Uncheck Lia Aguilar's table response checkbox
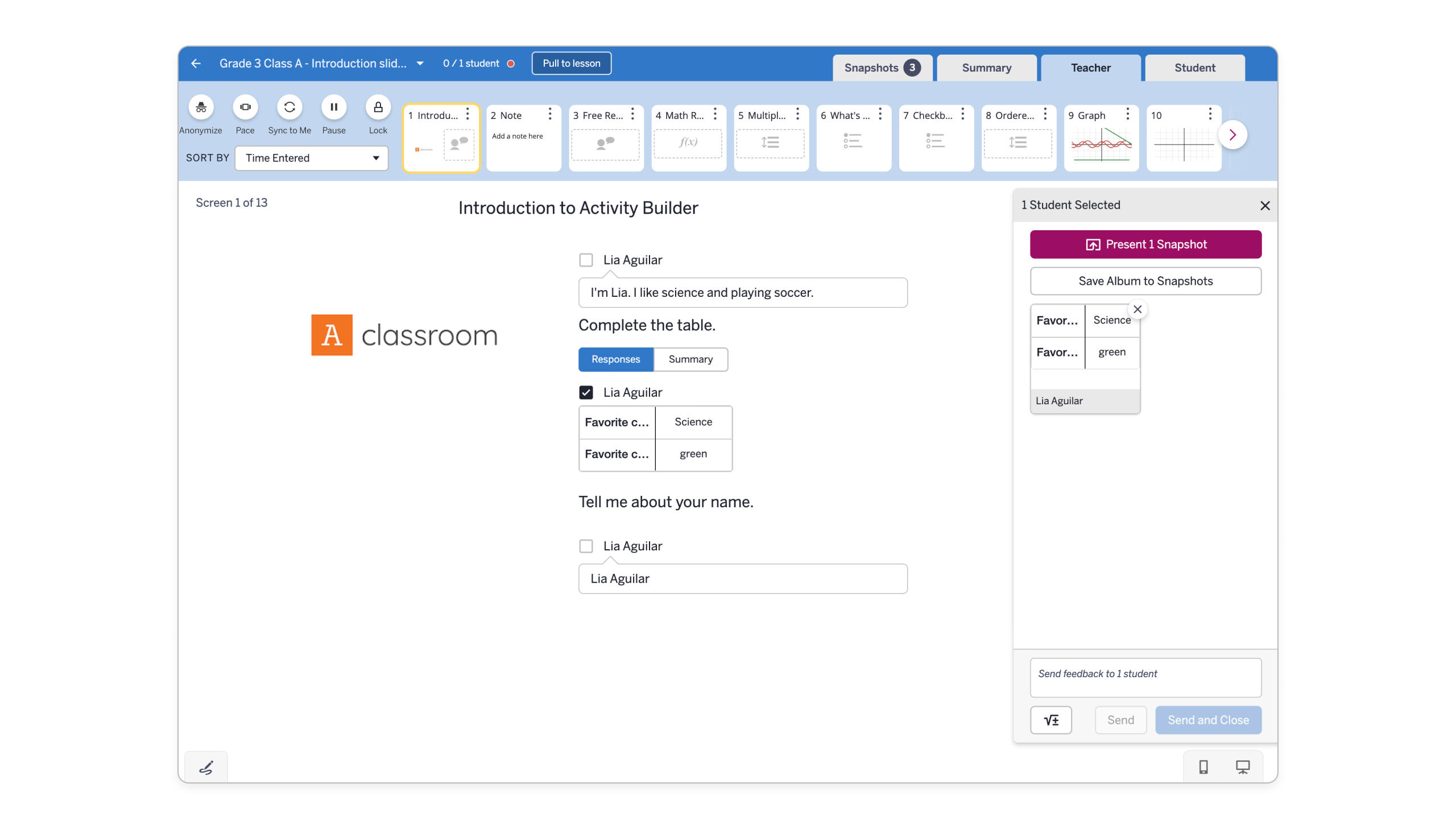This screenshot has height=829, width=1456. (585, 392)
